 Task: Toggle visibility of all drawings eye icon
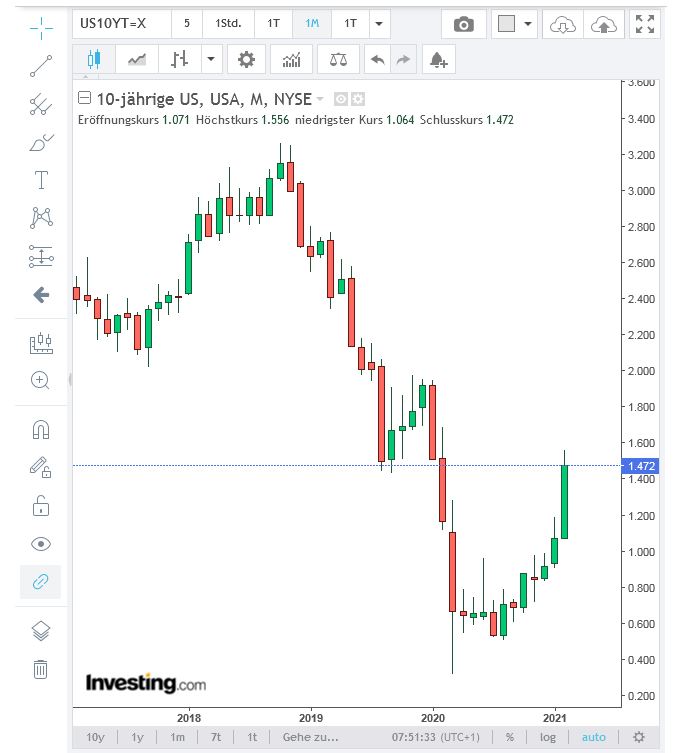coord(41,544)
